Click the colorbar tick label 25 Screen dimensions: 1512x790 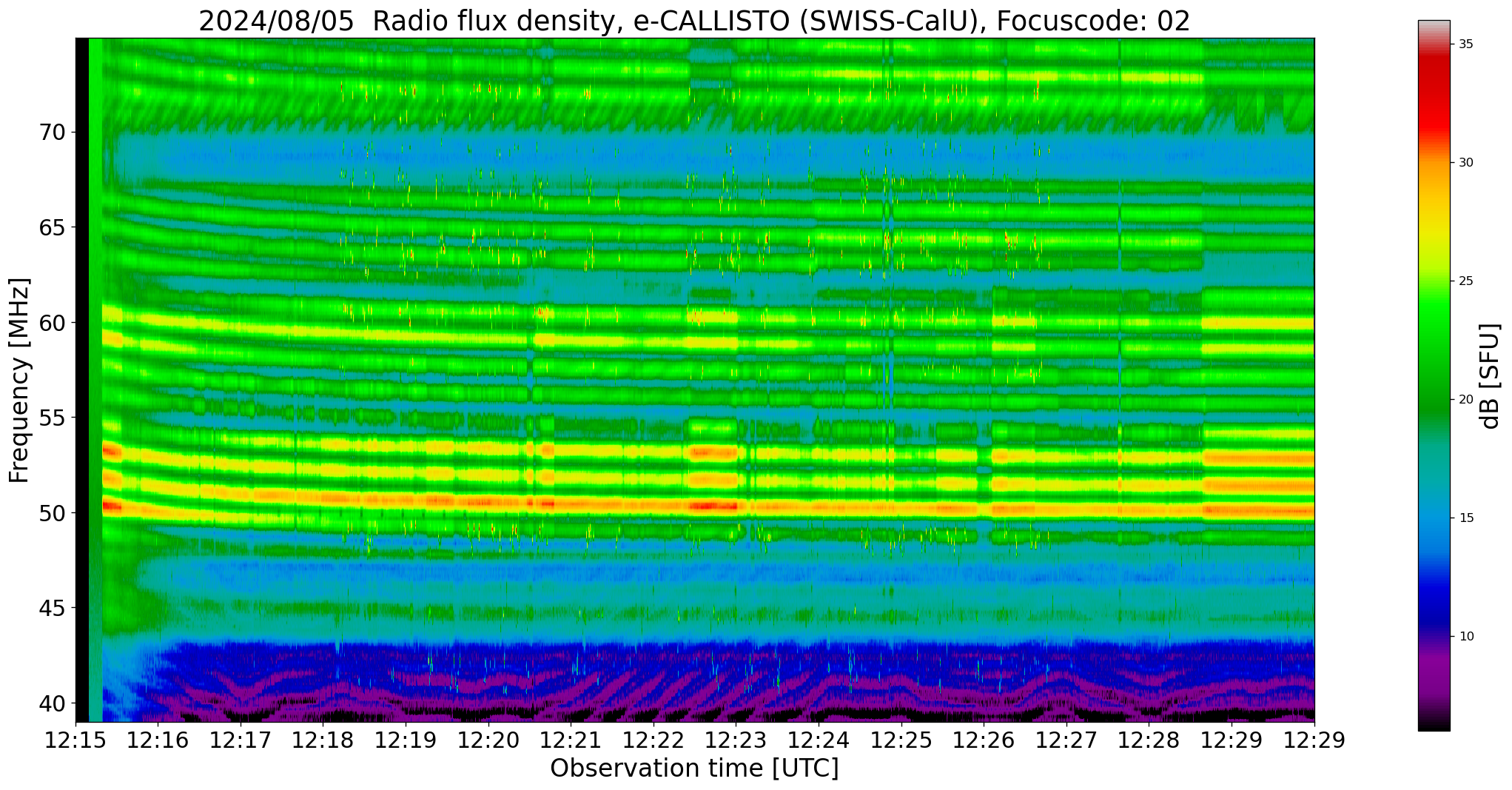click(x=1465, y=281)
